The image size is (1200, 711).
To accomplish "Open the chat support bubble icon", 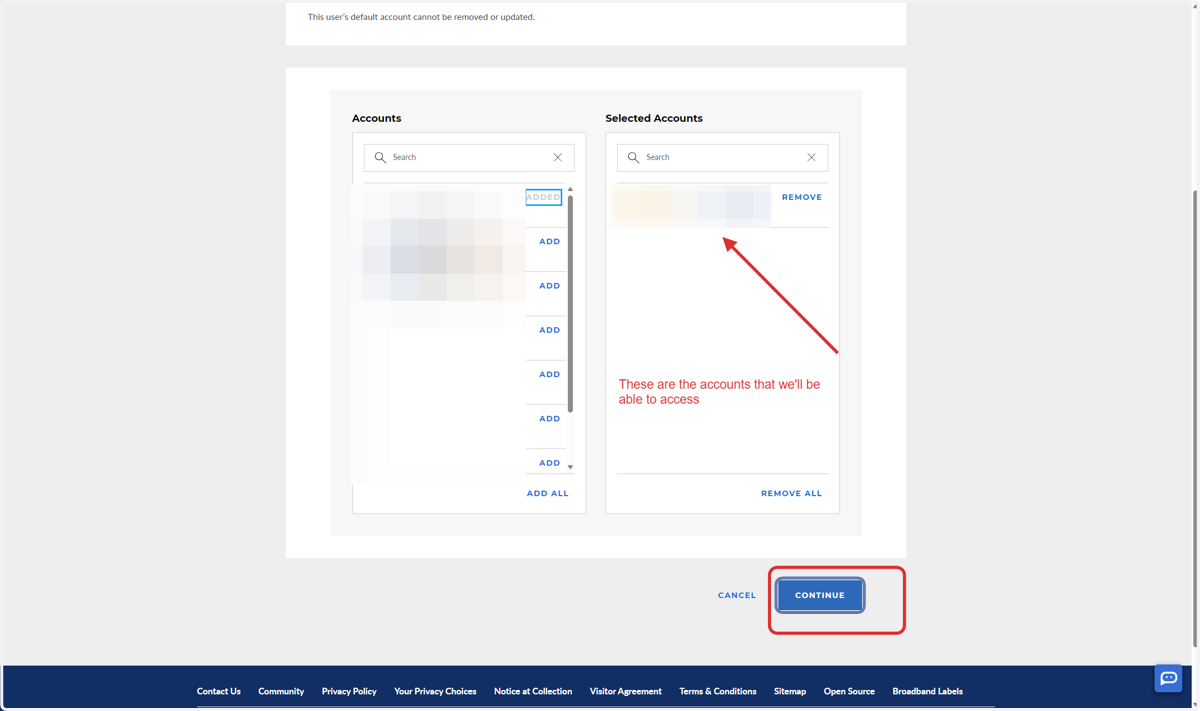I will tap(1168, 678).
